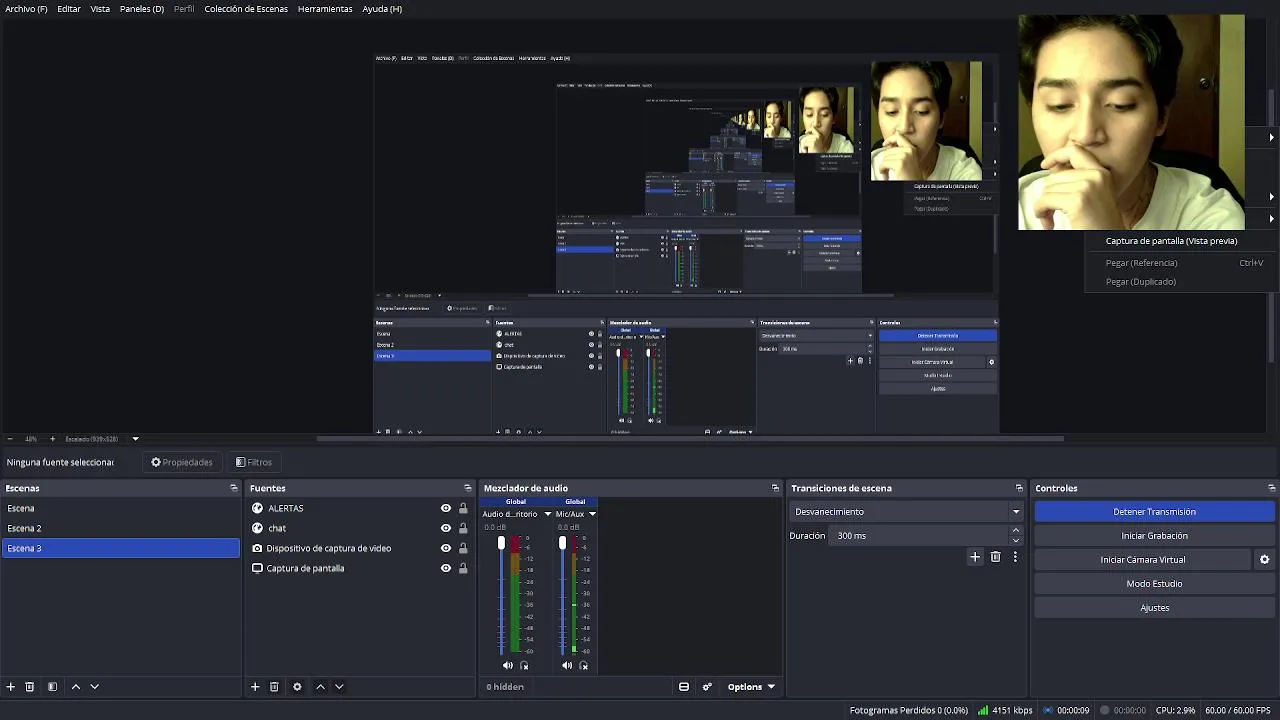Switch mixer layout icon in audio mixer footer
1280x720 pixels.
684,687
